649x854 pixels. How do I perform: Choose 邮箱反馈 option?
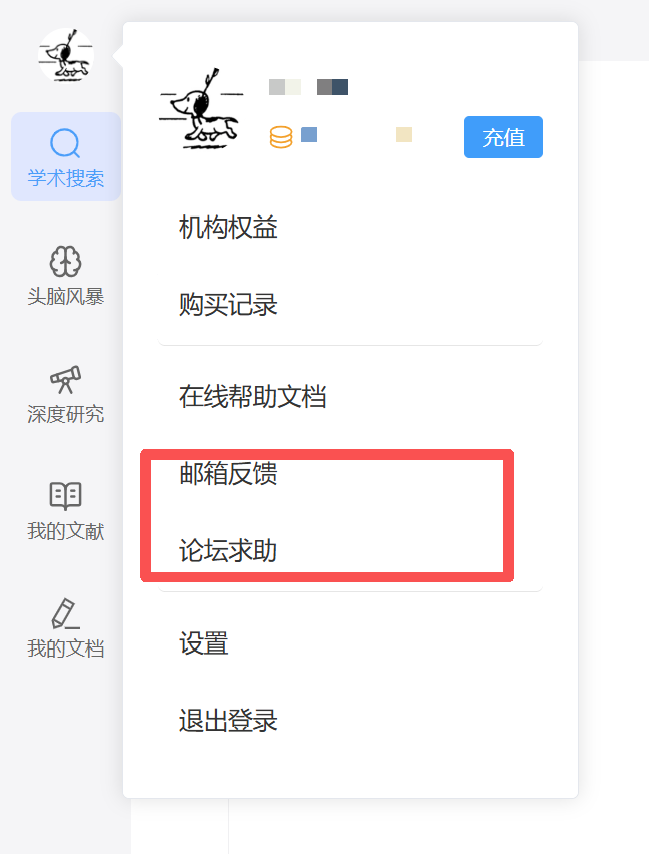coord(228,473)
